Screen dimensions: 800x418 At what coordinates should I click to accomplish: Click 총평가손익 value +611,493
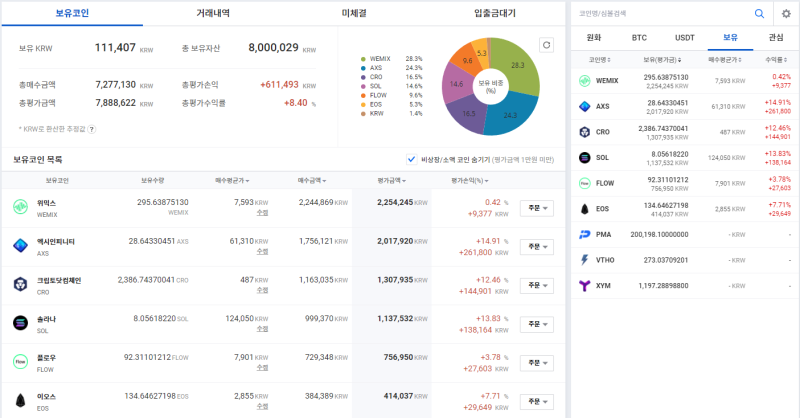coord(279,85)
